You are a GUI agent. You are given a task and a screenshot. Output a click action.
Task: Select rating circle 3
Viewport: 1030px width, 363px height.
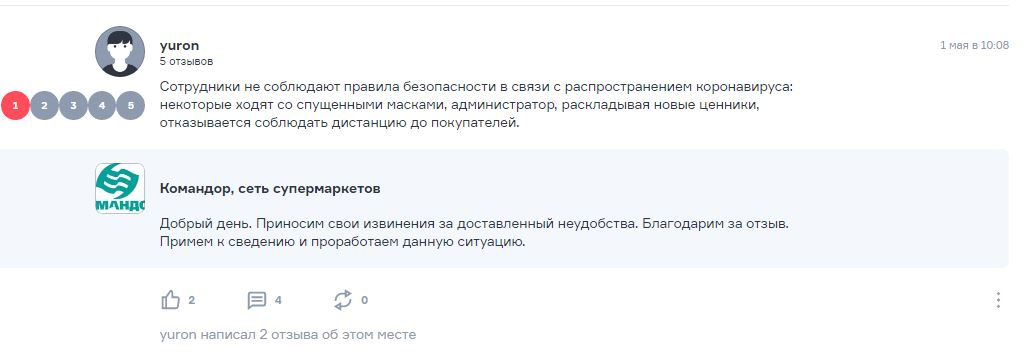73,105
